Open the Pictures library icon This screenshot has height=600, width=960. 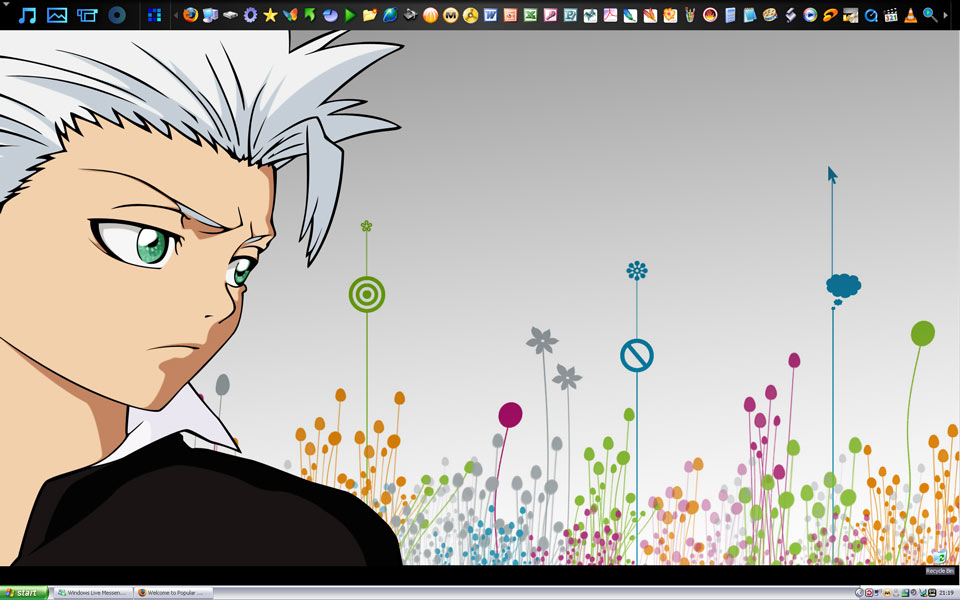click(x=57, y=15)
